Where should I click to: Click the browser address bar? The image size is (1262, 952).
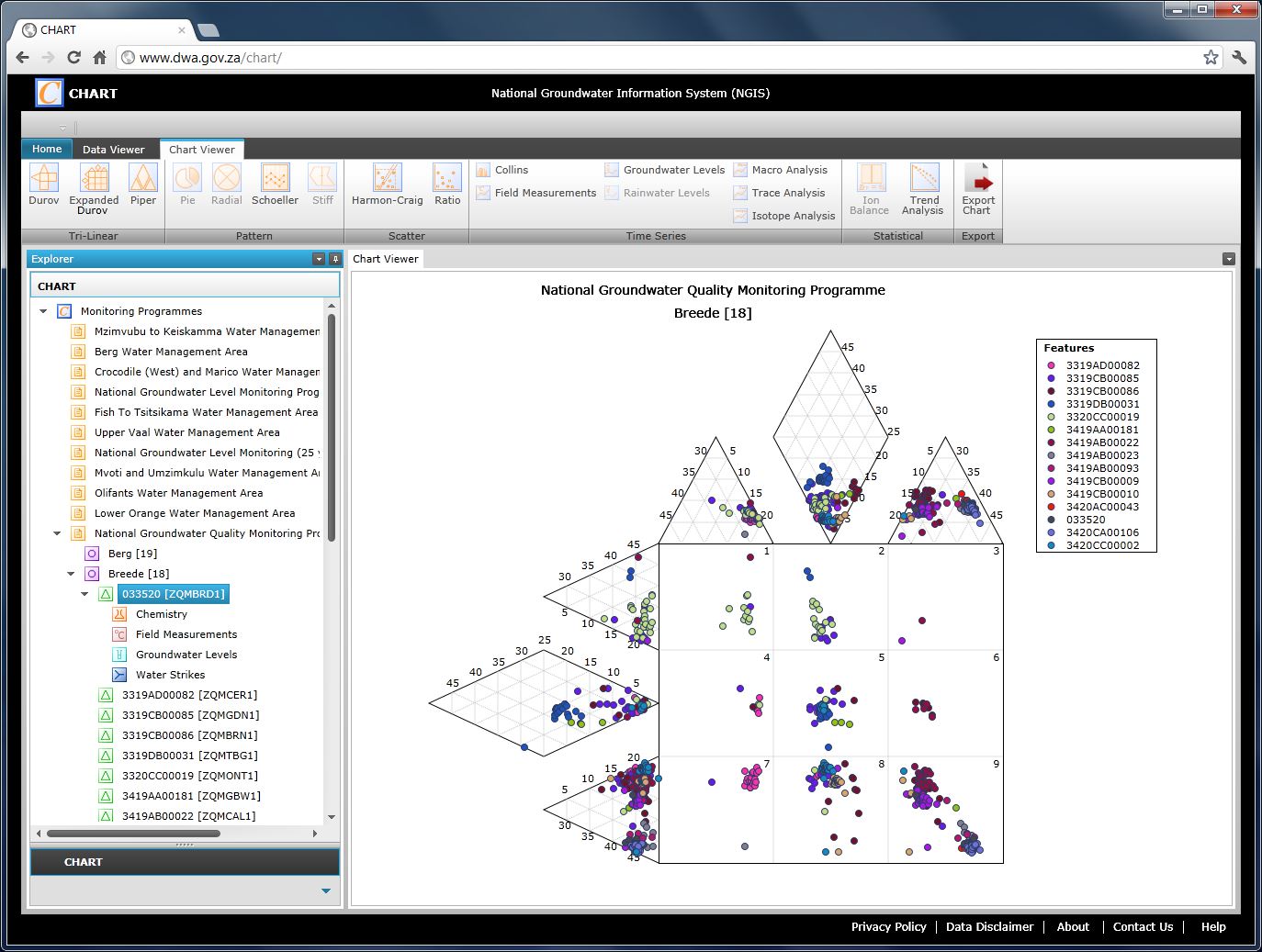point(669,57)
